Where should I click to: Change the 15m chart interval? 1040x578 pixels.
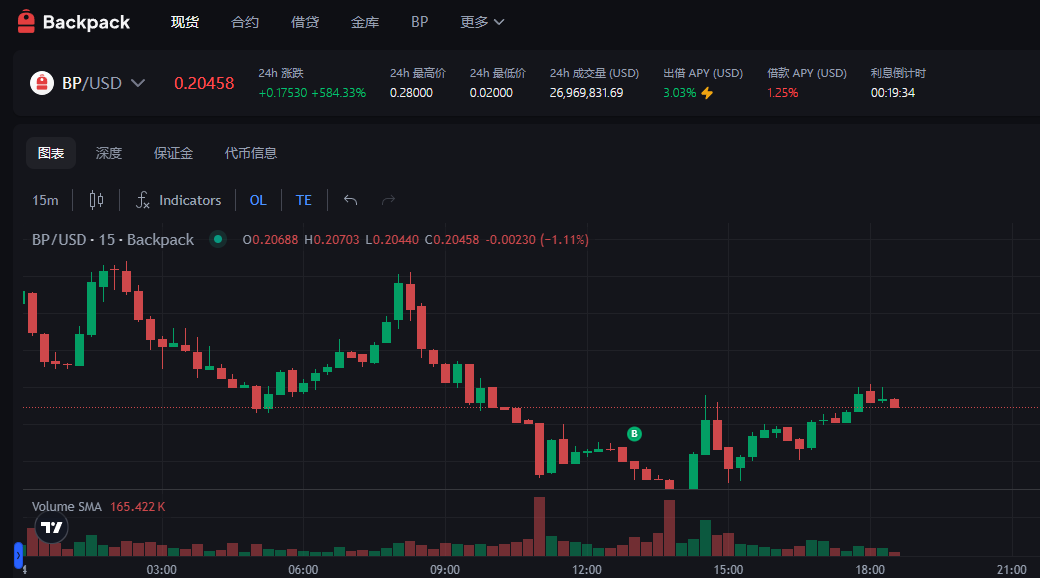pos(45,200)
